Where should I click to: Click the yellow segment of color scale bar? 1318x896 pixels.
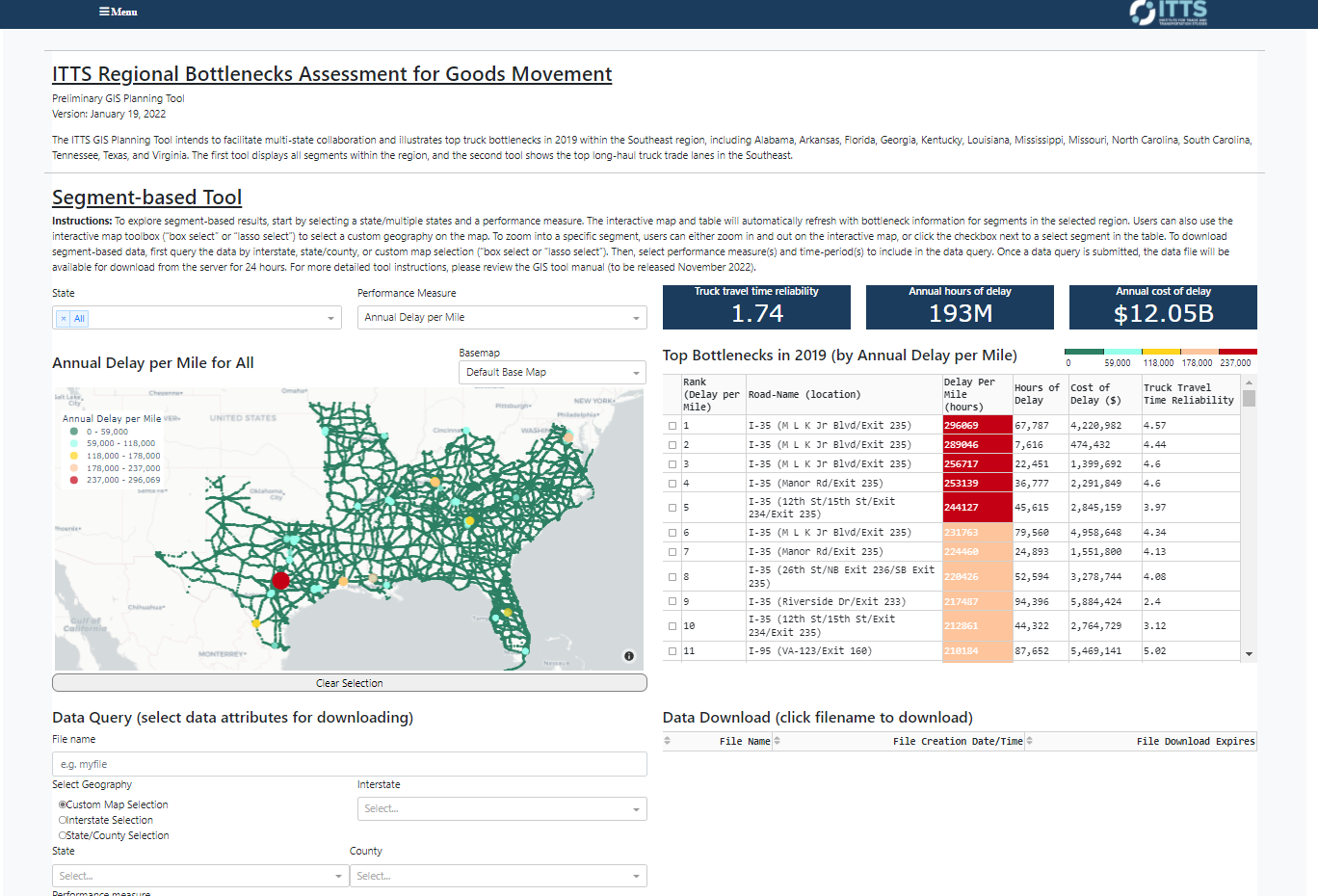click(x=1161, y=352)
